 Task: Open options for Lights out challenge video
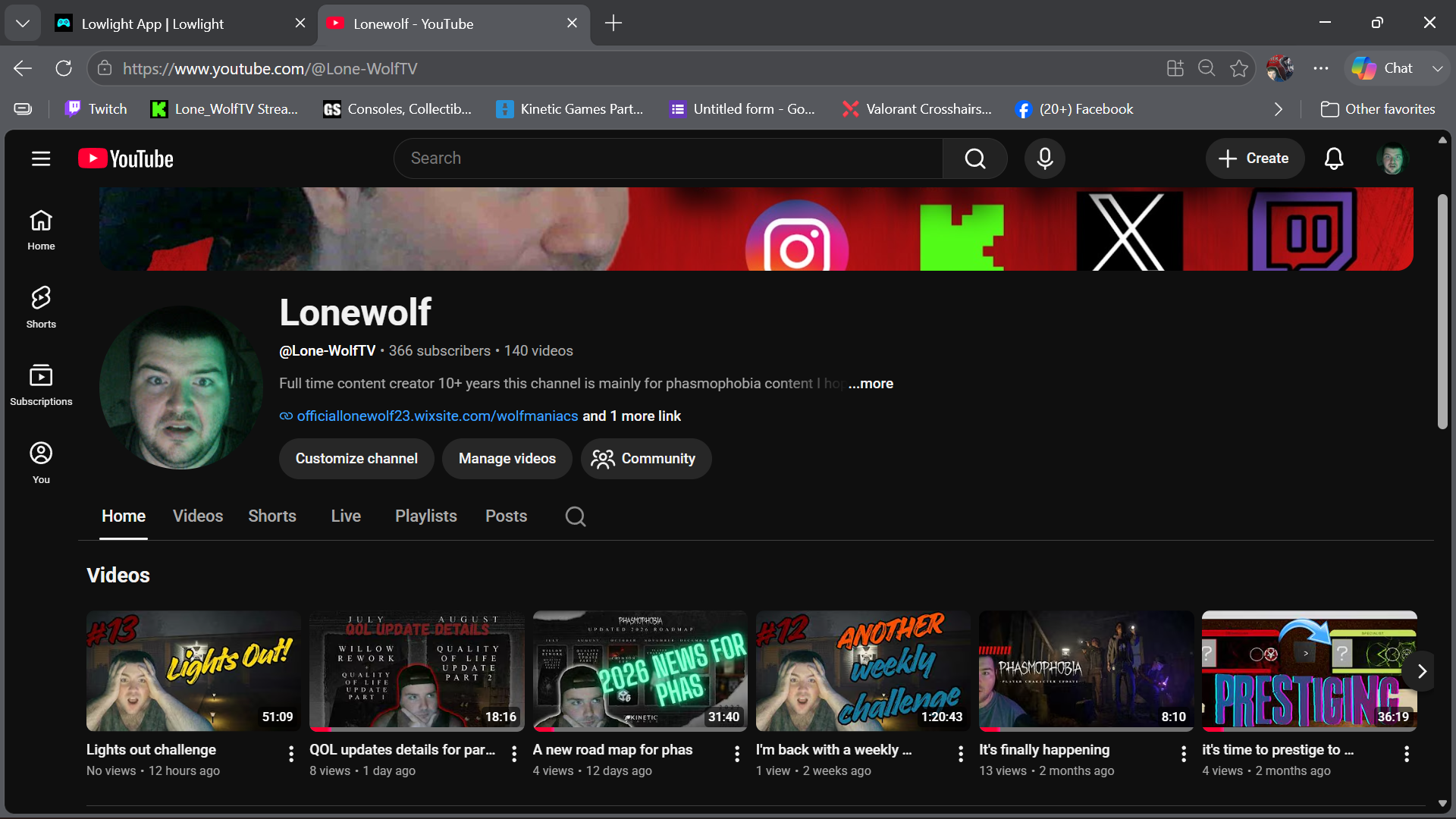(x=291, y=754)
